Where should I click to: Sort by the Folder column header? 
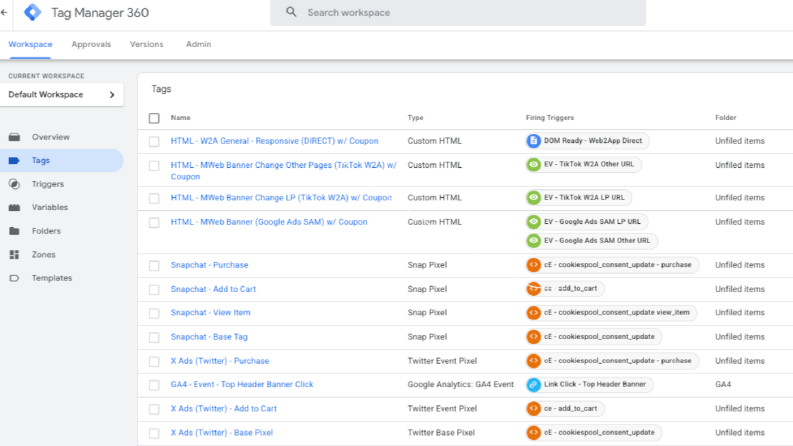coord(726,117)
